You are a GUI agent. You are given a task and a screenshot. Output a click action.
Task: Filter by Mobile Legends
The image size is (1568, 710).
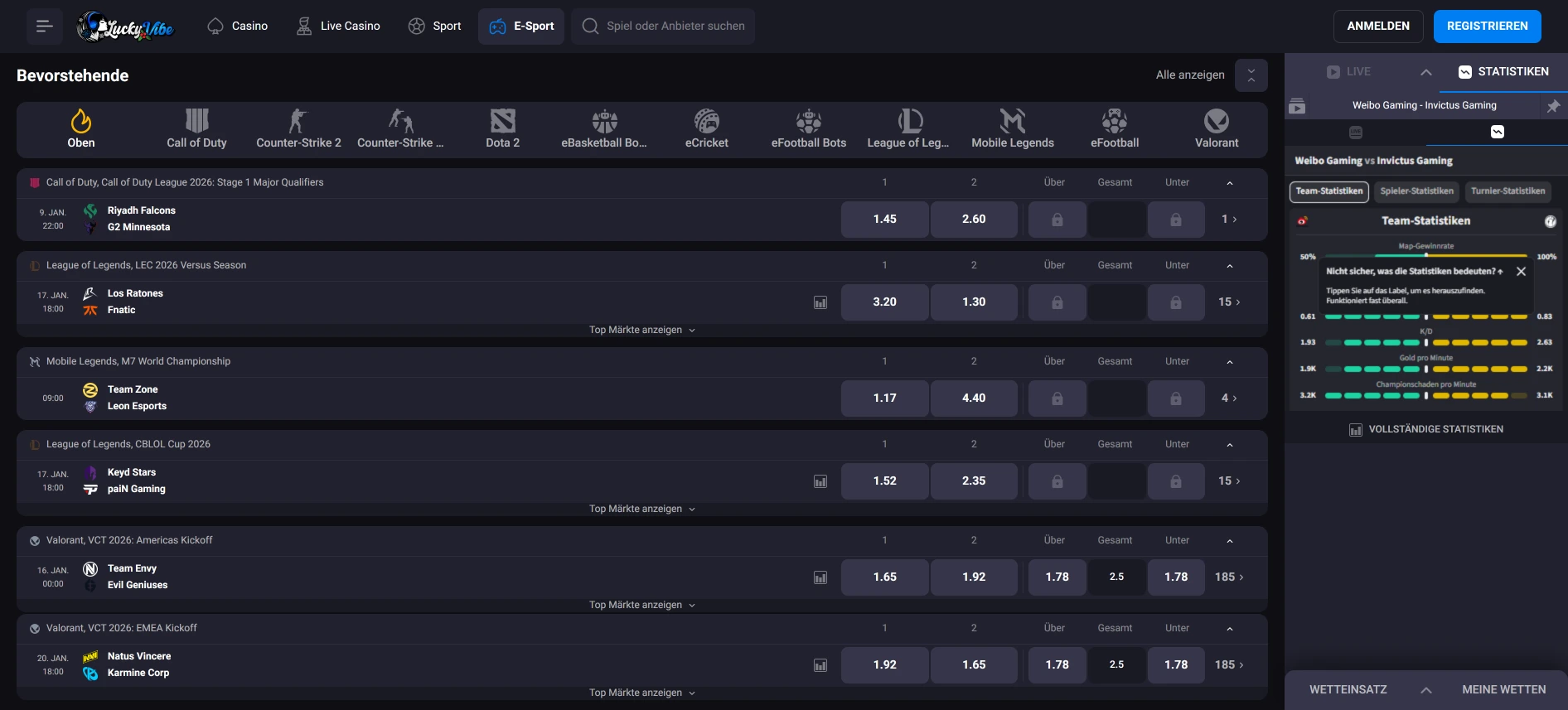click(1013, 129)
